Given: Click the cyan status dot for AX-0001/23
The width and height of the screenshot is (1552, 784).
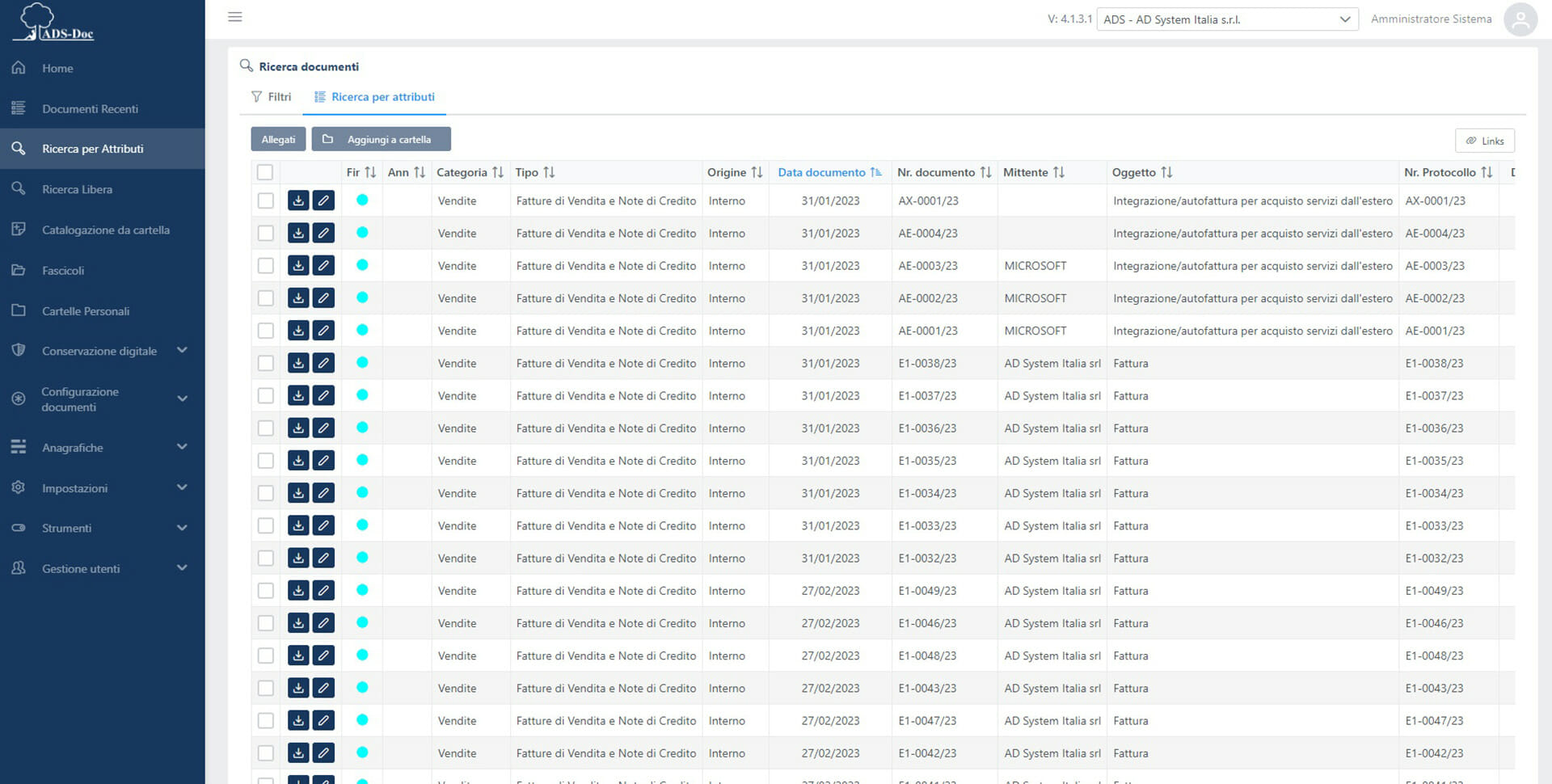Looking at the screenshot, I should coord(362,200).
